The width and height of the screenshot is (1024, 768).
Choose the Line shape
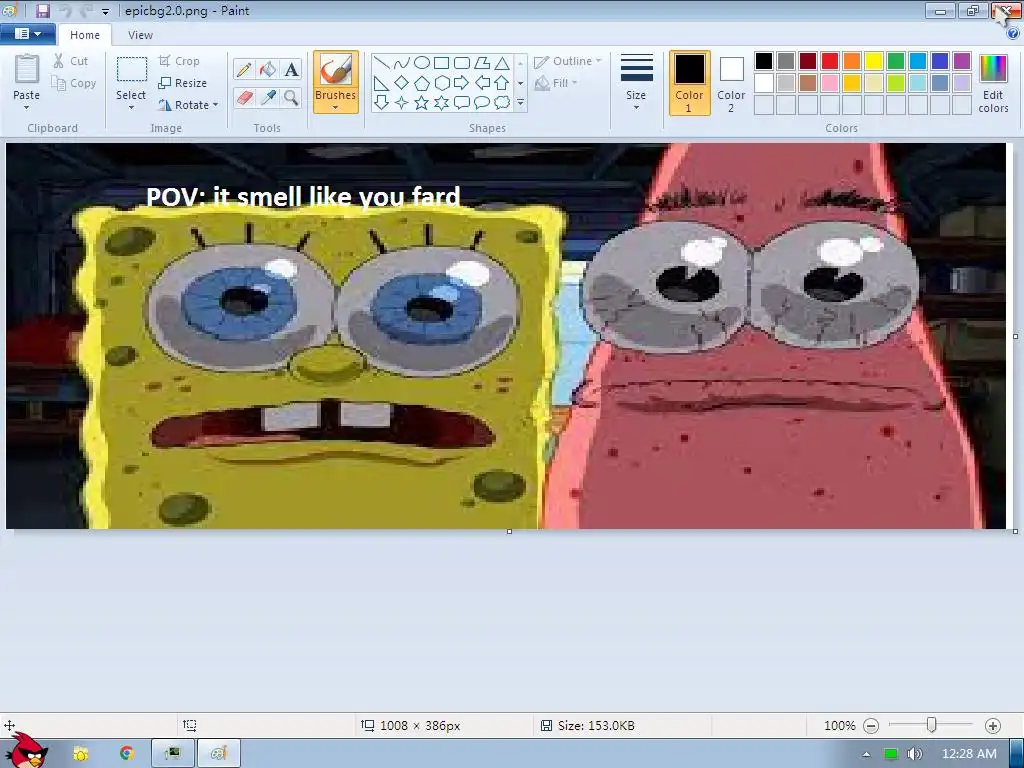point(381,63)
